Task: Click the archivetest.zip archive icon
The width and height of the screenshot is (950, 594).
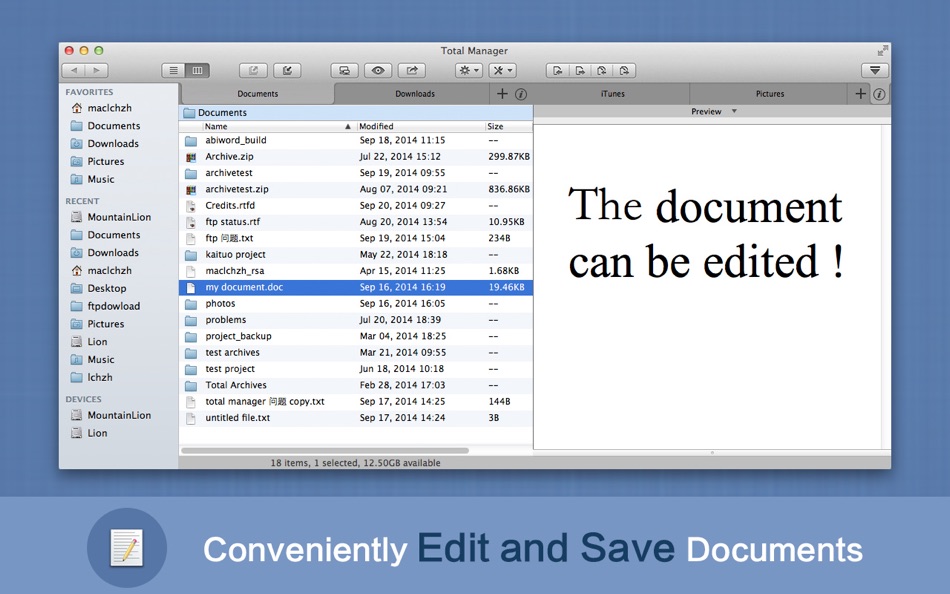Action: [191, 190]
